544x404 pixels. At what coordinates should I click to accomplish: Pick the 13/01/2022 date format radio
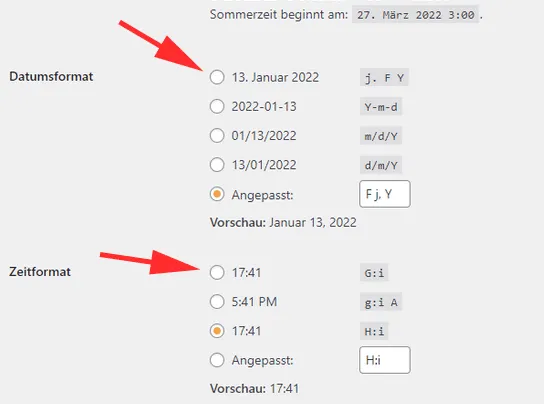[217, 165]
